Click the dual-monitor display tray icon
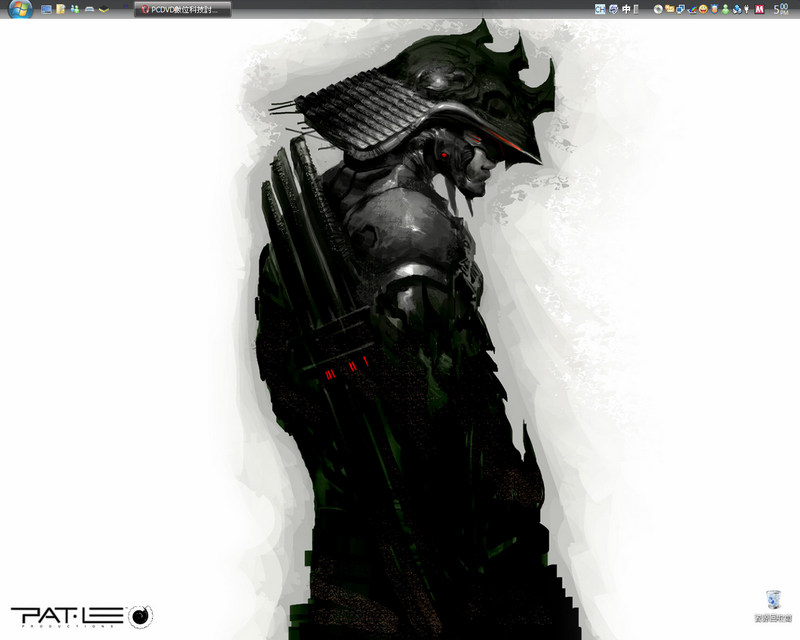Screen dimensions: 800x640 [681, 9]
